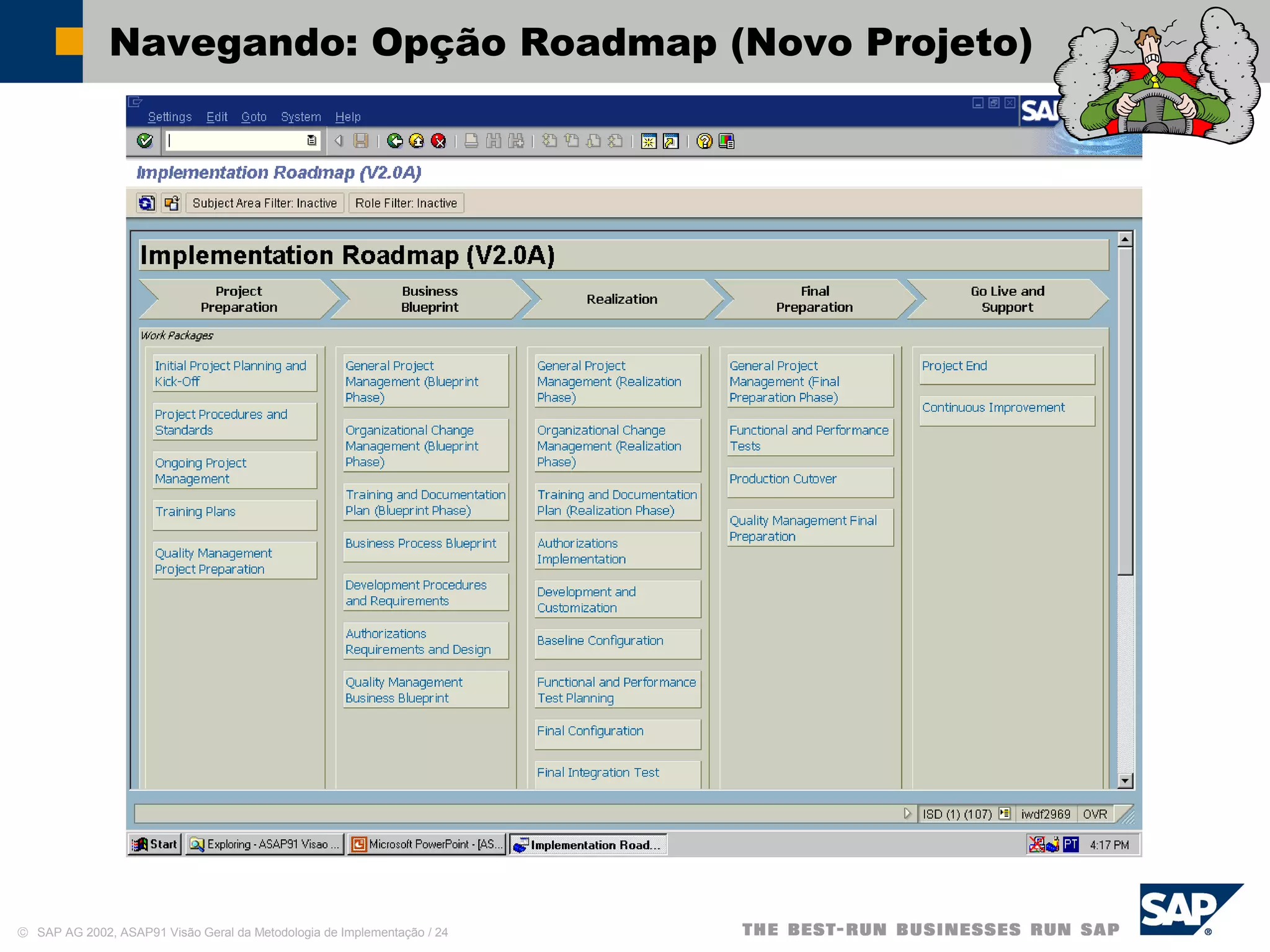Open Project Procedures and Standards package

click(234, 421)
